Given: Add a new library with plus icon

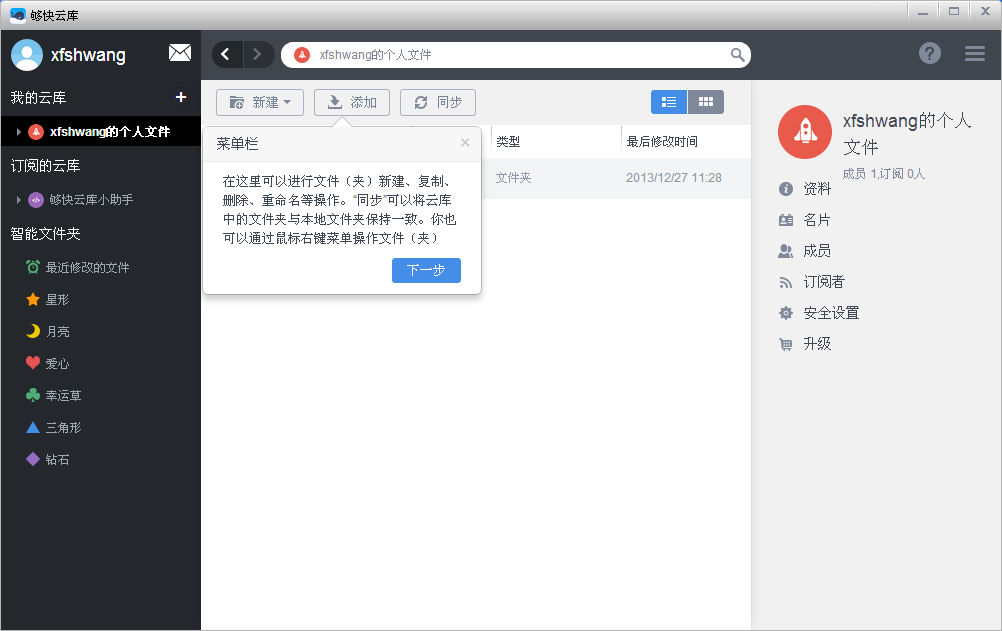Looking at the screenshot, I should point(181,97).
